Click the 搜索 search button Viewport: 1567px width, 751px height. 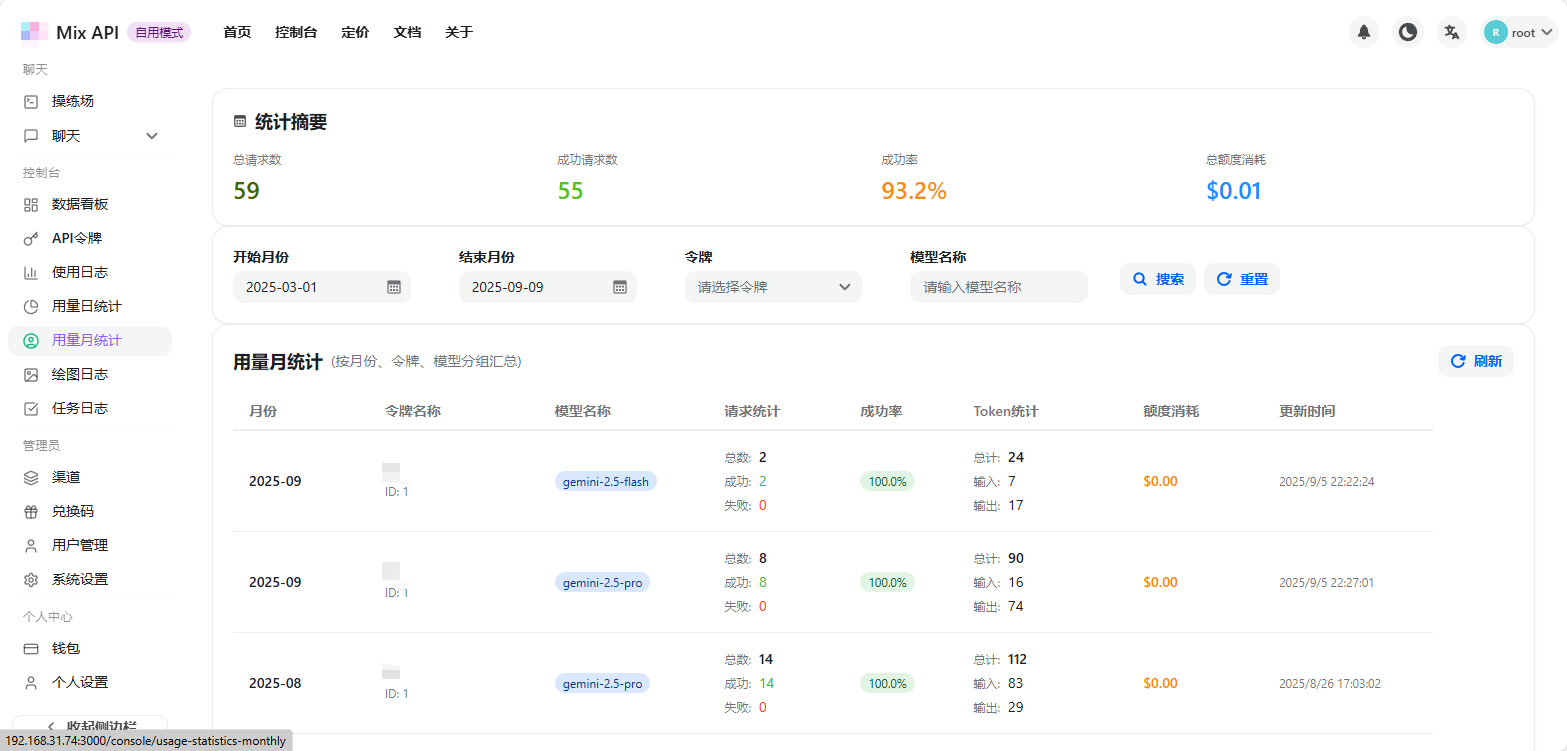point(1157,279)
